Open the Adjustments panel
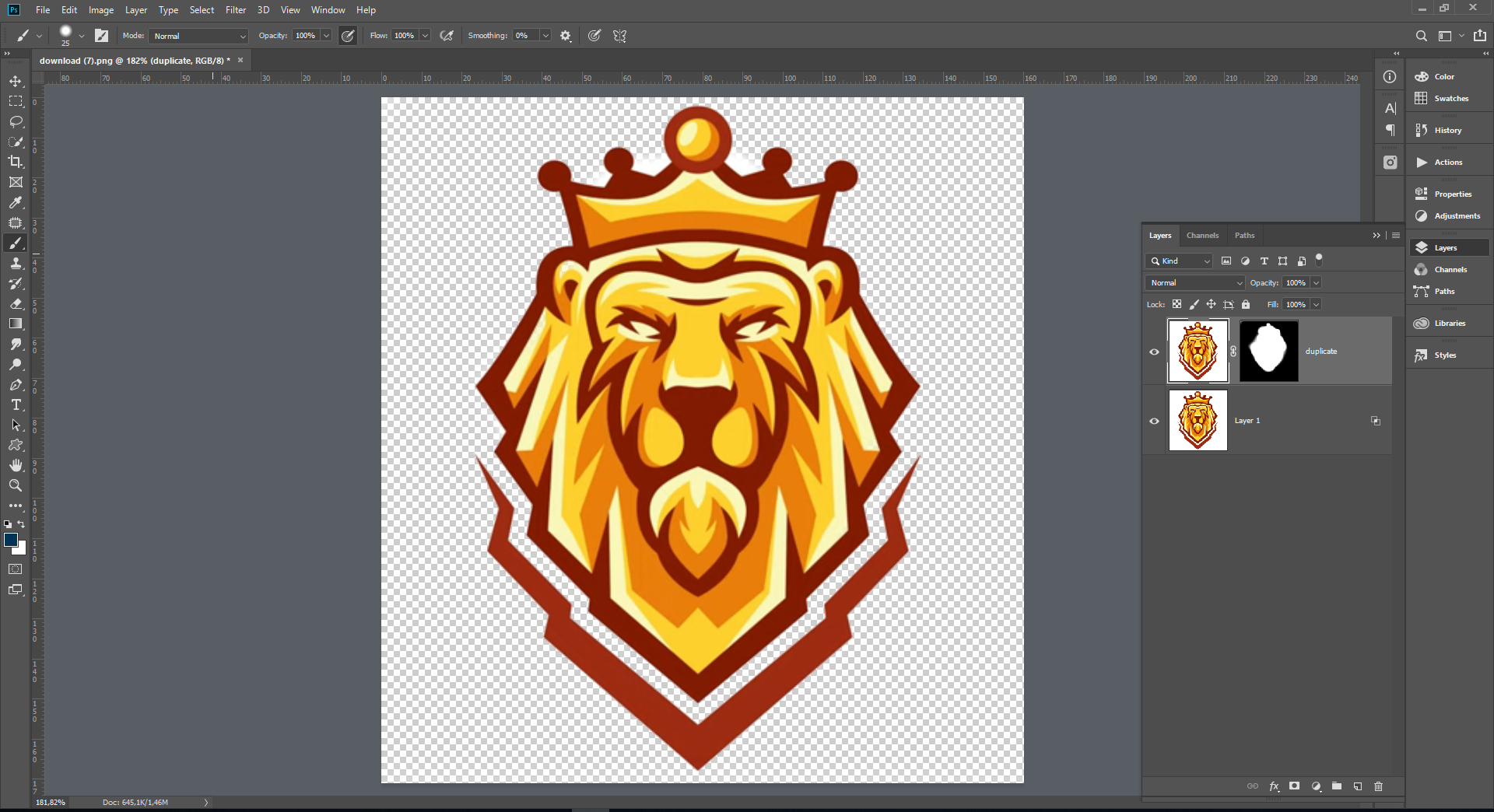Image resolution: width=1494 pixels, height=812 pixels. 1457,216
